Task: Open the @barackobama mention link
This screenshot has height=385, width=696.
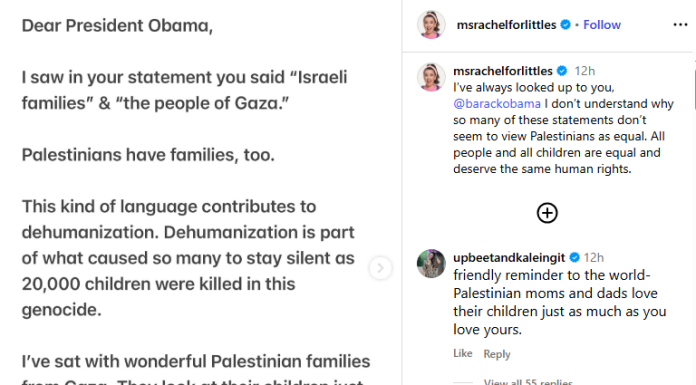Action: [497, 104]
